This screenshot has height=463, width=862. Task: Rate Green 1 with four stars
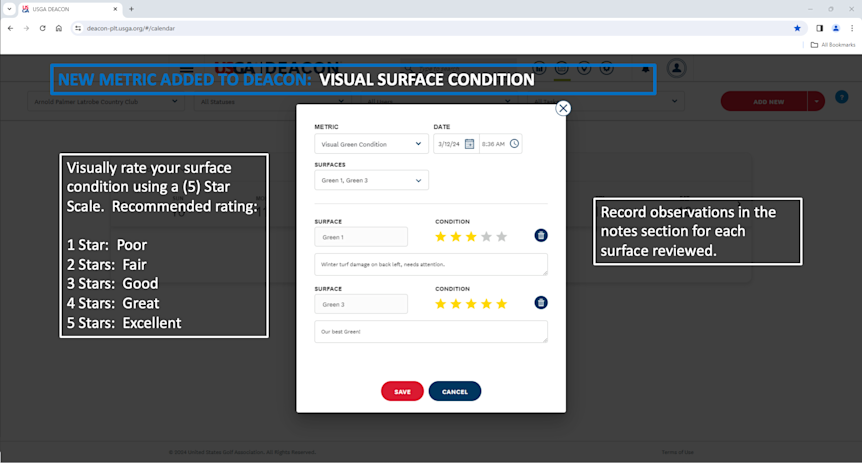coord(487,237)
